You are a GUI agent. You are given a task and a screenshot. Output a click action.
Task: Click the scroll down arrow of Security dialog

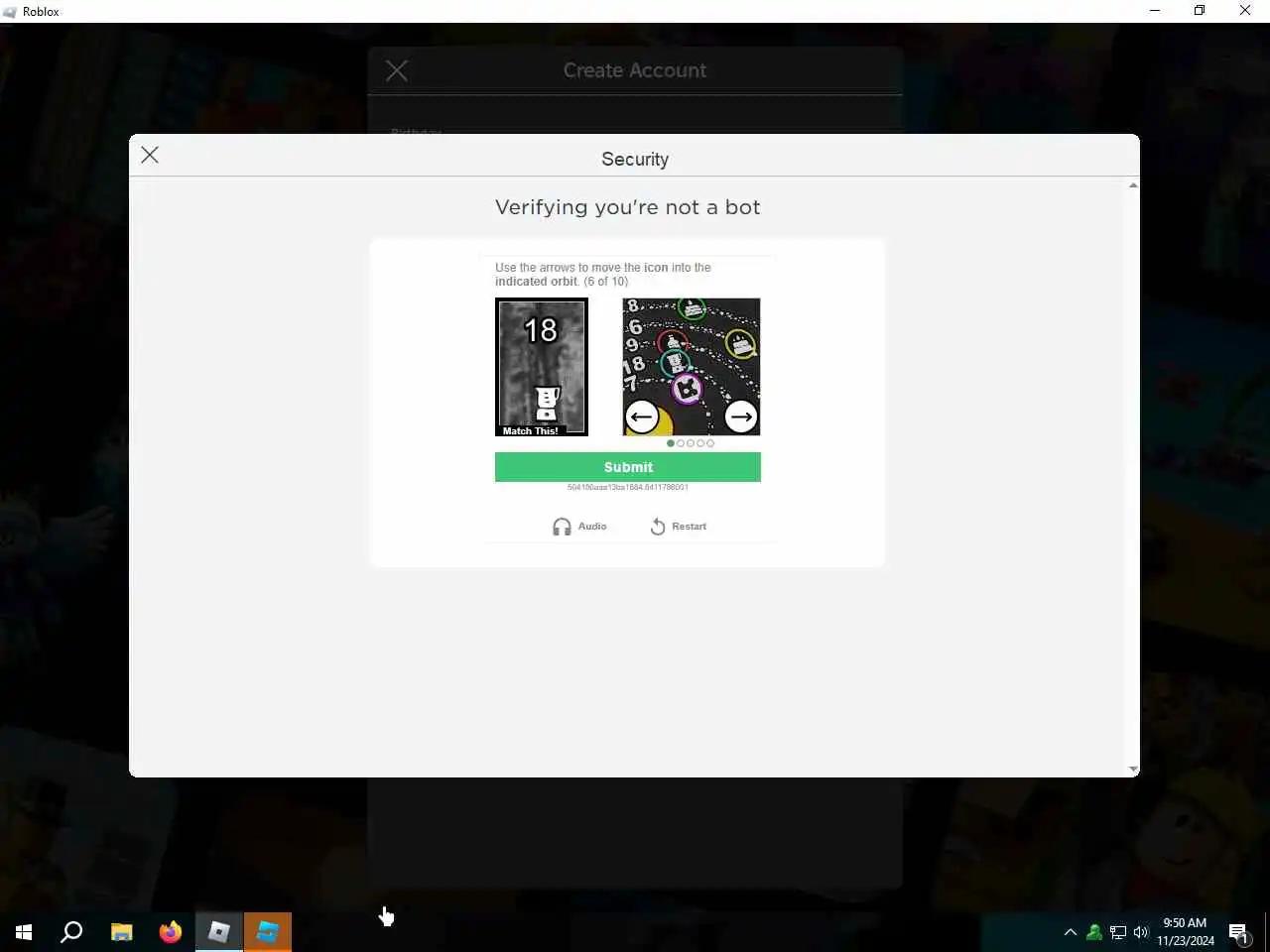click(x=1133, y=770)
